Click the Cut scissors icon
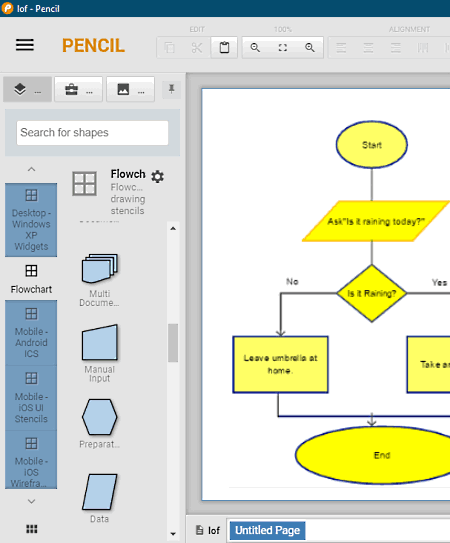The image size is (450, 543). point(197,47)
